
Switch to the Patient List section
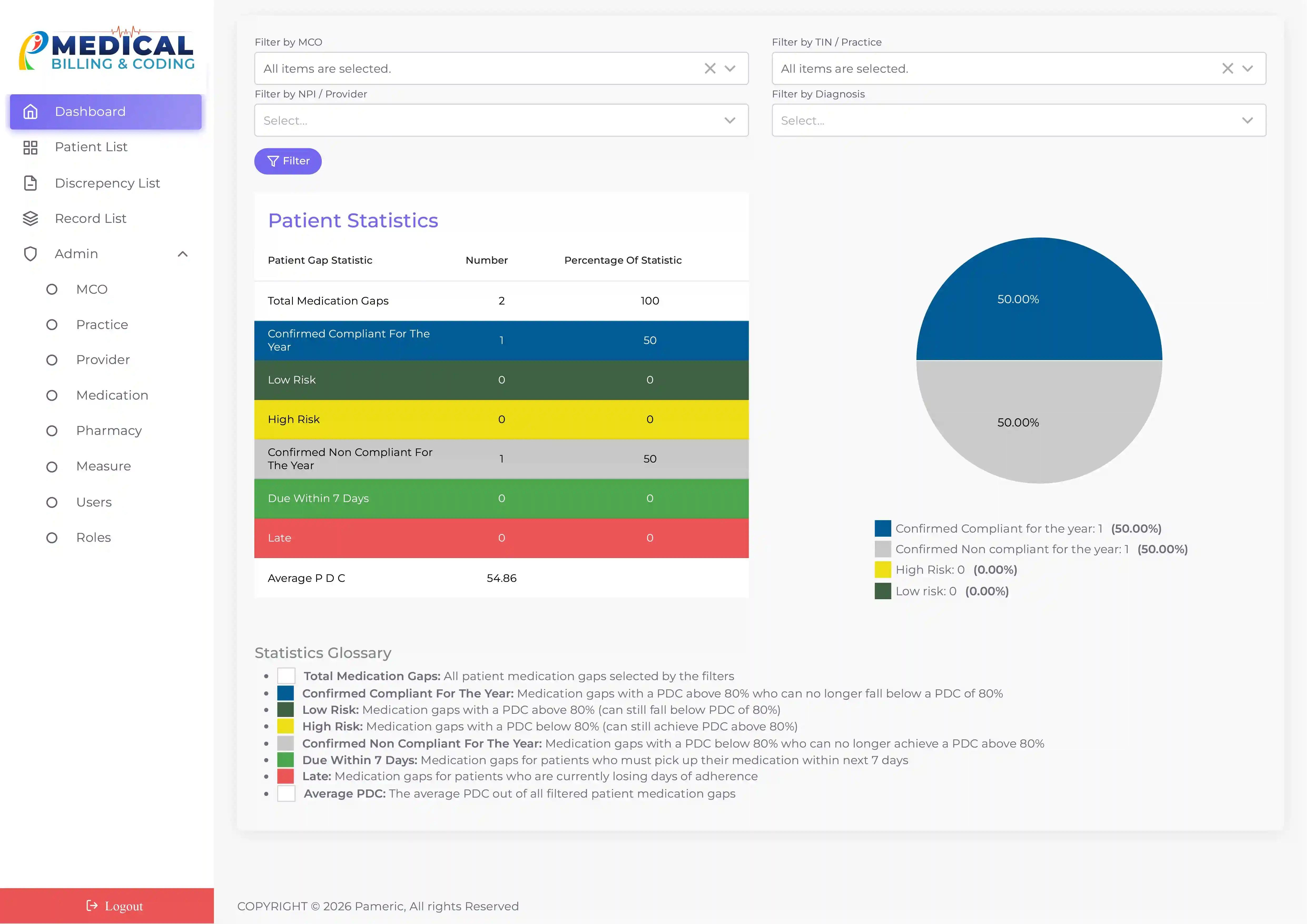pyautogui.click(x=91, y=147)
